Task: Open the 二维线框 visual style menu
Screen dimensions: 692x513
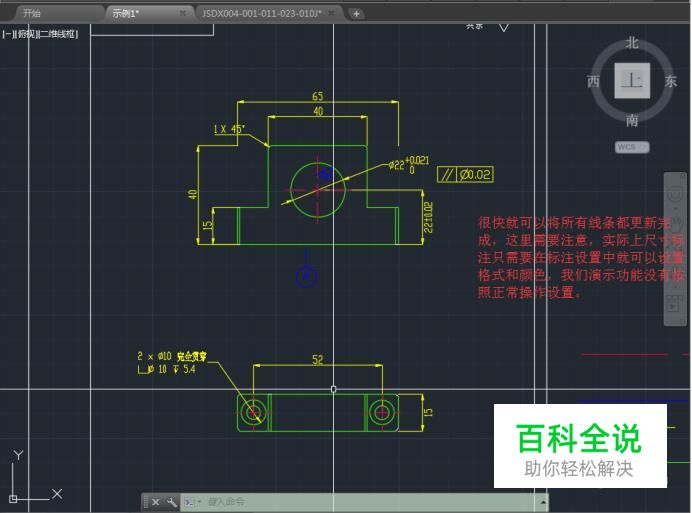Action: coord(59,34)
